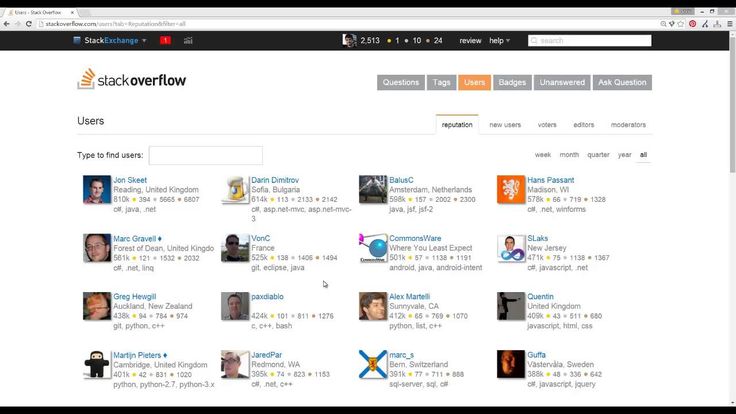Switch to the new users tab
This screenshot has width=736, height=414.
click(x=505, y=125)
